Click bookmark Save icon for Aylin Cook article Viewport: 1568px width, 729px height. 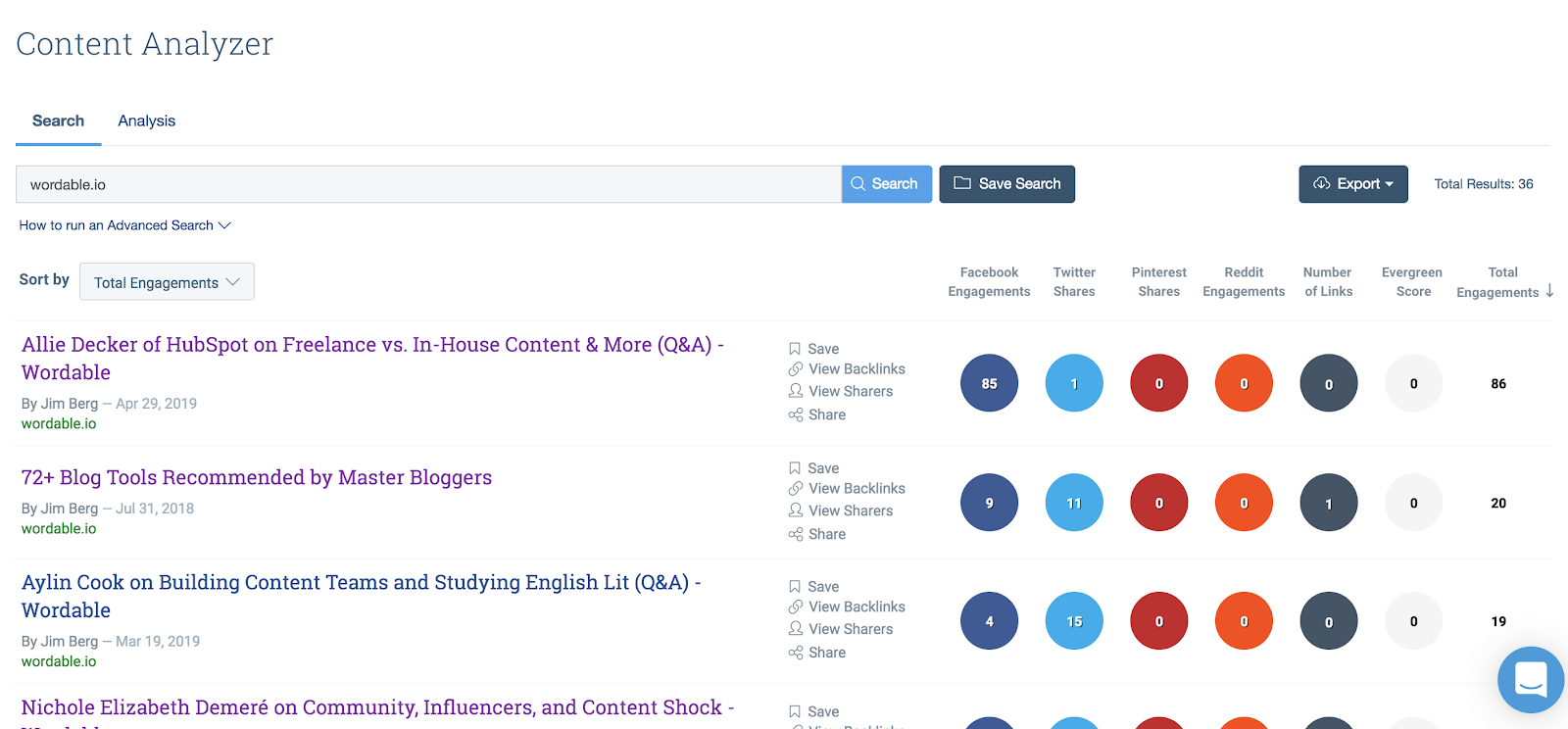tap(795, 587)
